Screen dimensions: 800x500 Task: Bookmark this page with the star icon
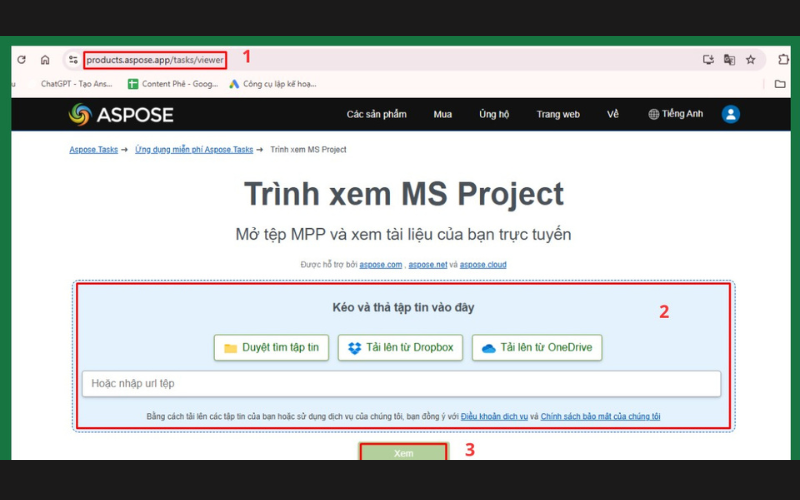click(x=751, y=60)
